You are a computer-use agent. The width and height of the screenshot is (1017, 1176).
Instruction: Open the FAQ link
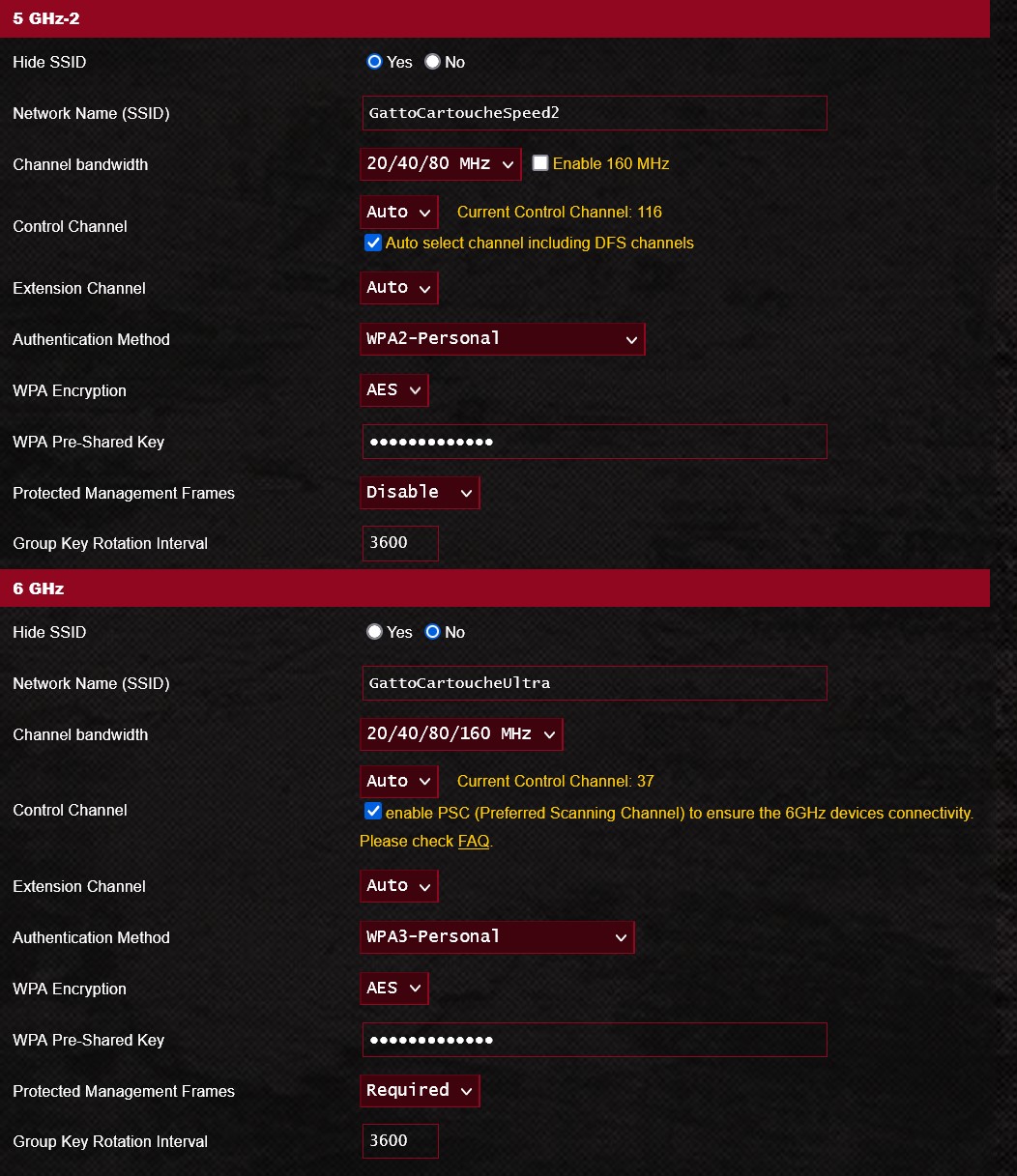point(474,841)
